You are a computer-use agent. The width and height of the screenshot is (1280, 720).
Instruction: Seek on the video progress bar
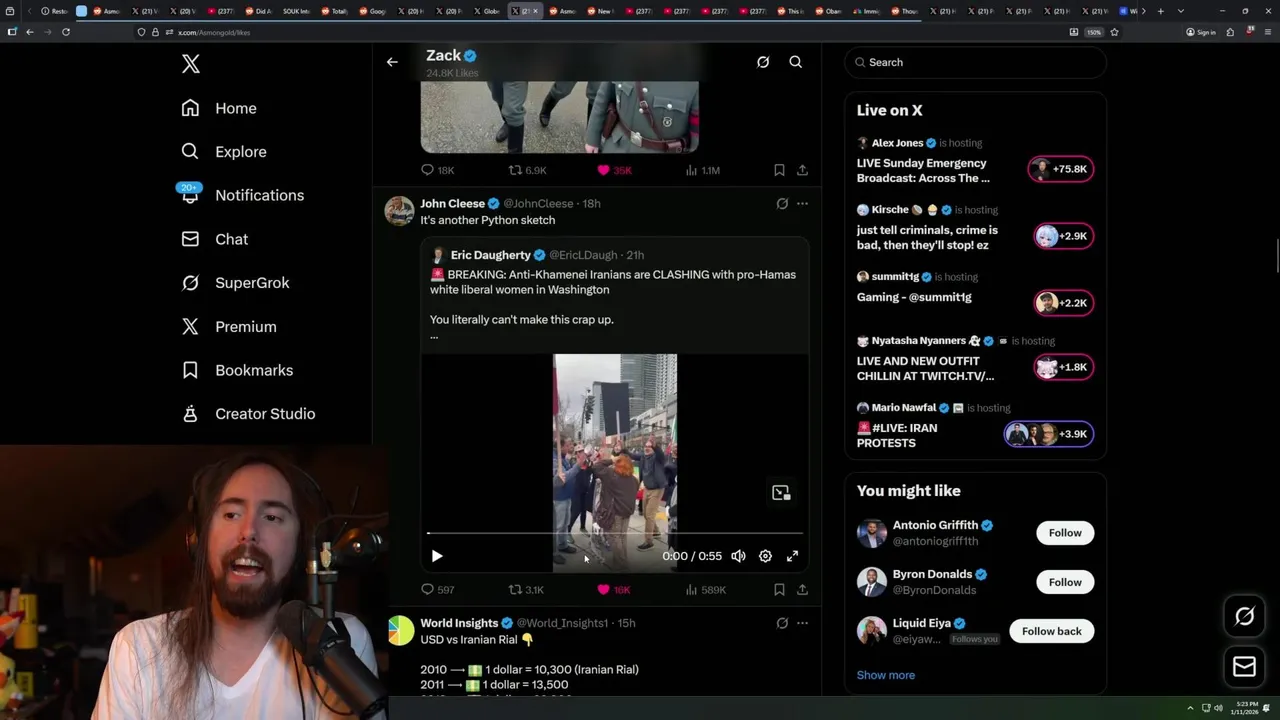615,534
